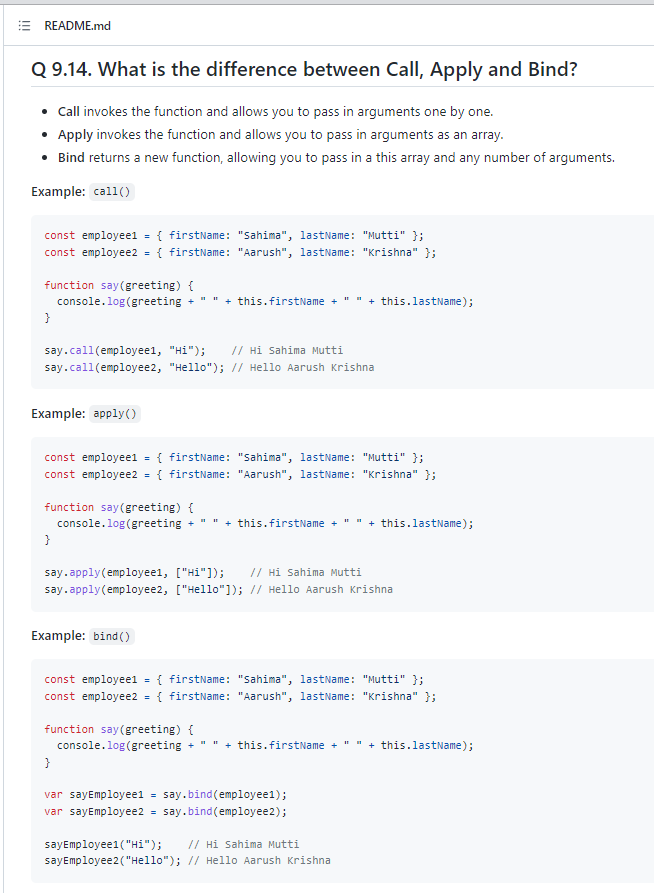Click the bold word Call in the bullet list
This screenshot has width=654, height=893.
point(68,111)
